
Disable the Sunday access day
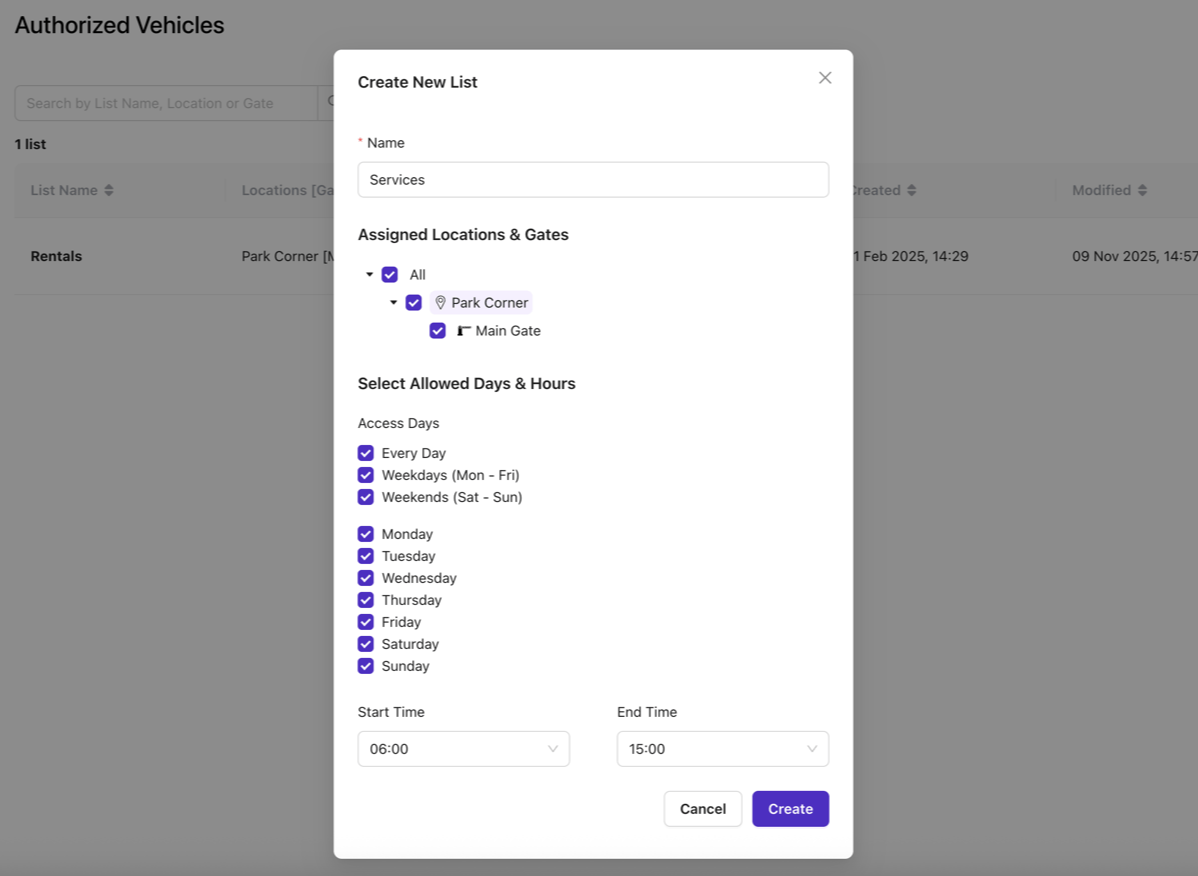pos(366,666)
